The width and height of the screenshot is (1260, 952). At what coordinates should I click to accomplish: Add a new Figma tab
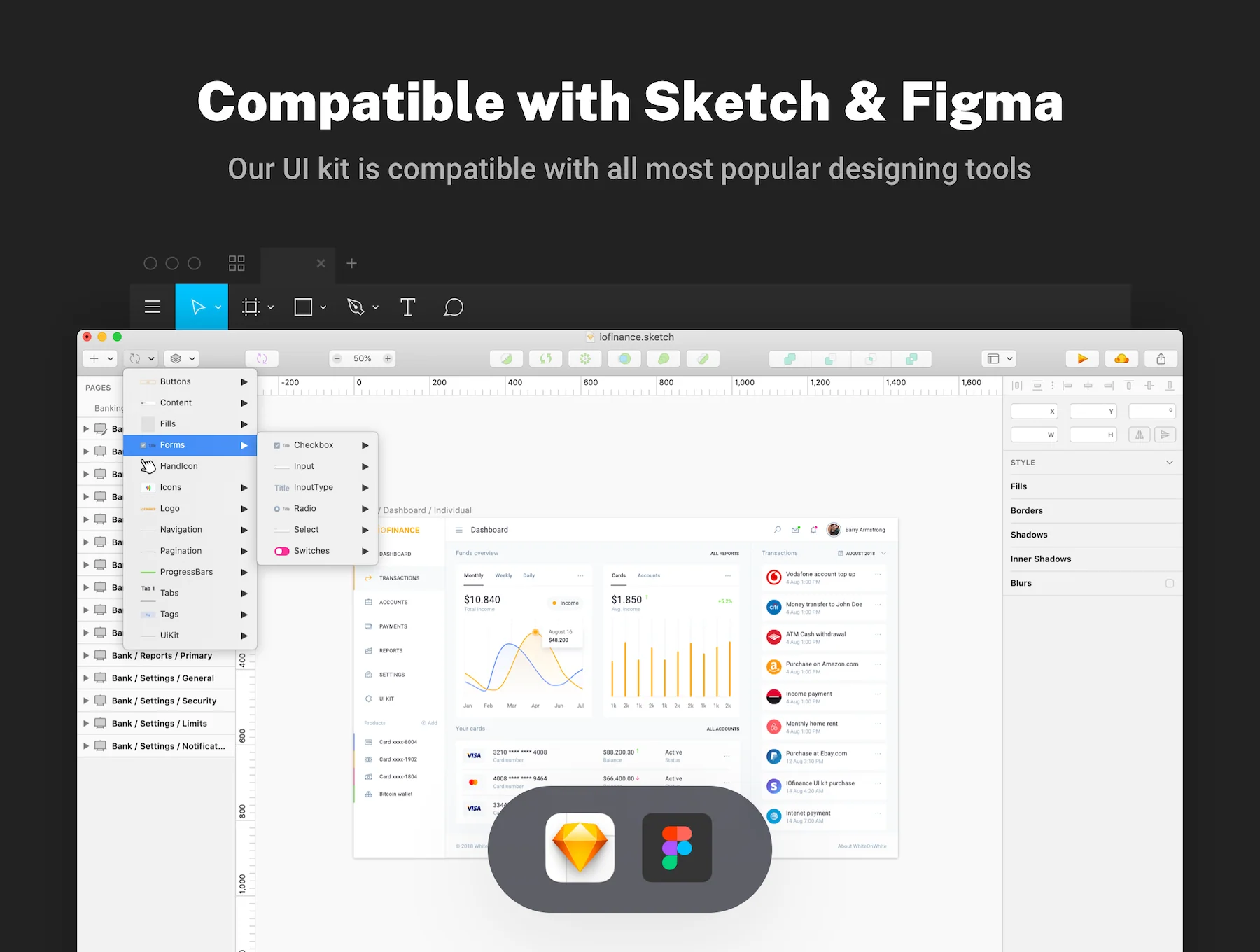(x=352, y=263)
